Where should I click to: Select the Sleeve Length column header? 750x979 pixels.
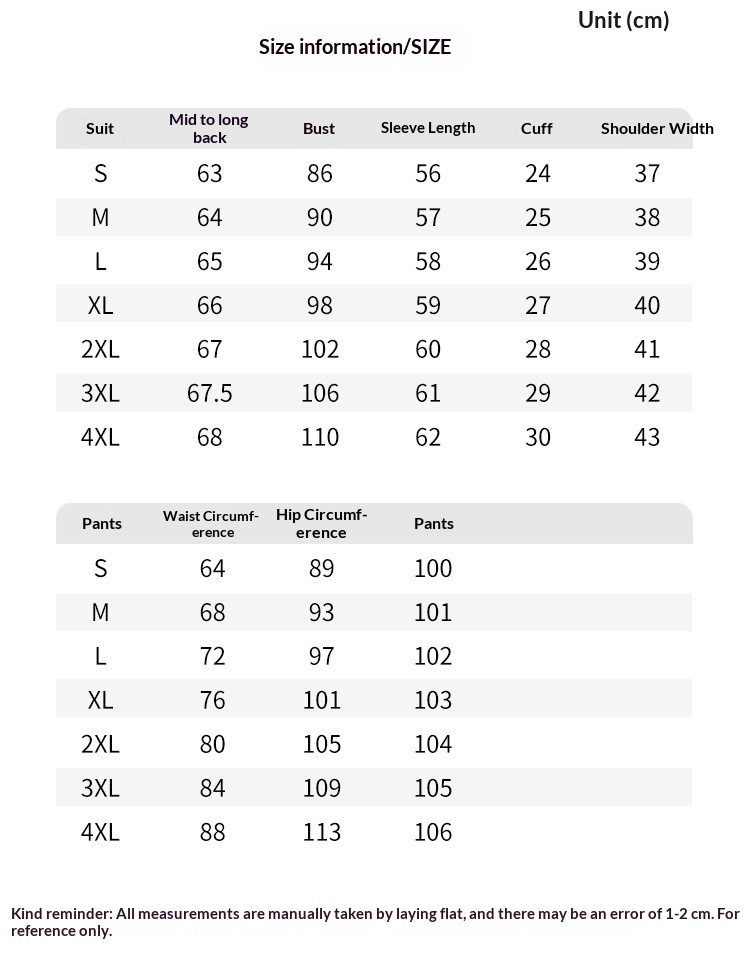[x=428, y=128]
